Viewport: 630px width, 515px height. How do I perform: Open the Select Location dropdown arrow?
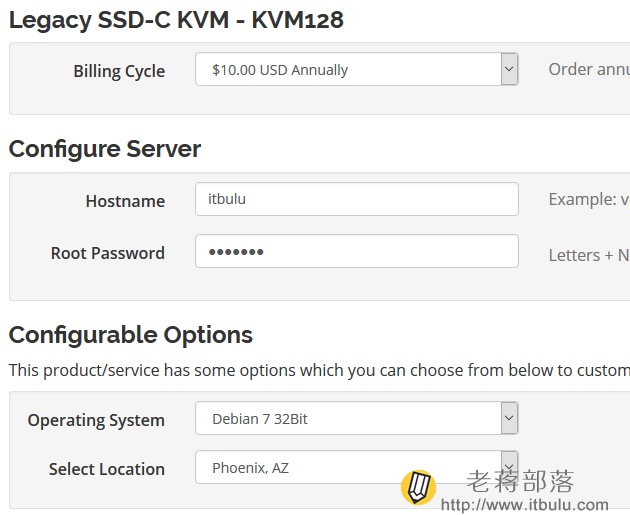pos(509,467)
